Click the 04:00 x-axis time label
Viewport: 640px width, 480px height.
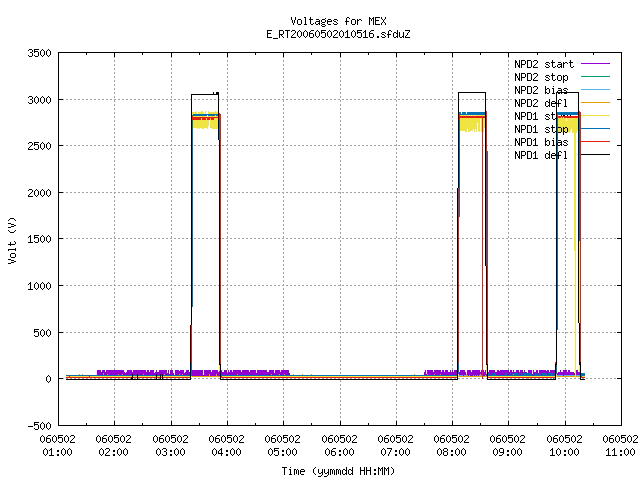click(227, 452)
